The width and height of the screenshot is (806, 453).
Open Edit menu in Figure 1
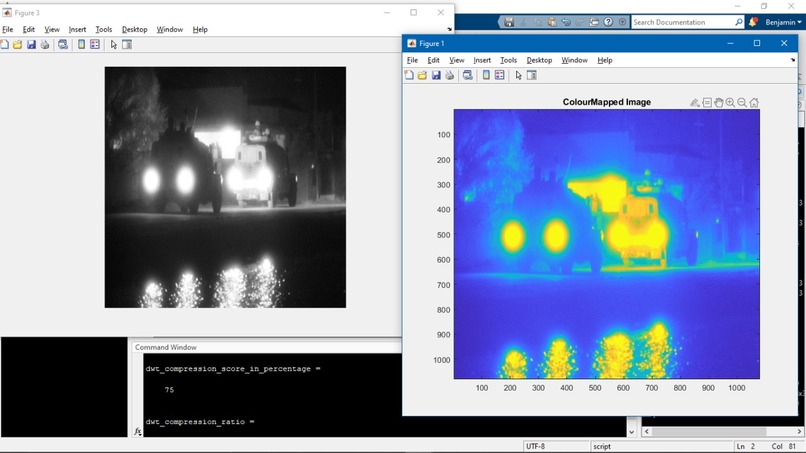[434, 60]
